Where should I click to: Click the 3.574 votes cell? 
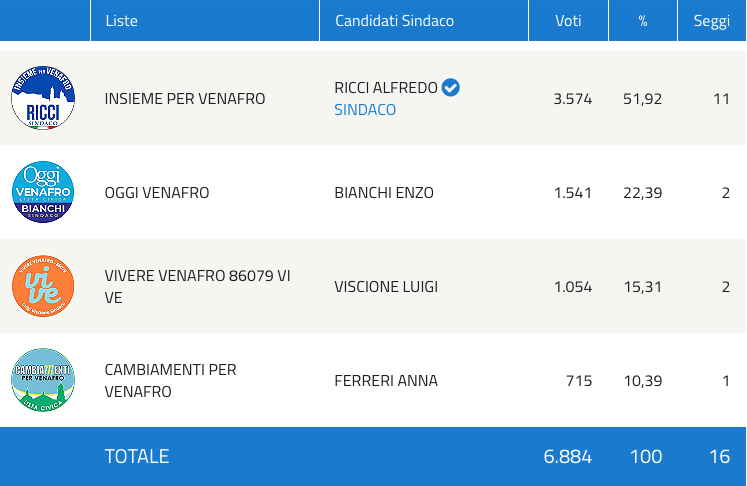(573, 99)
